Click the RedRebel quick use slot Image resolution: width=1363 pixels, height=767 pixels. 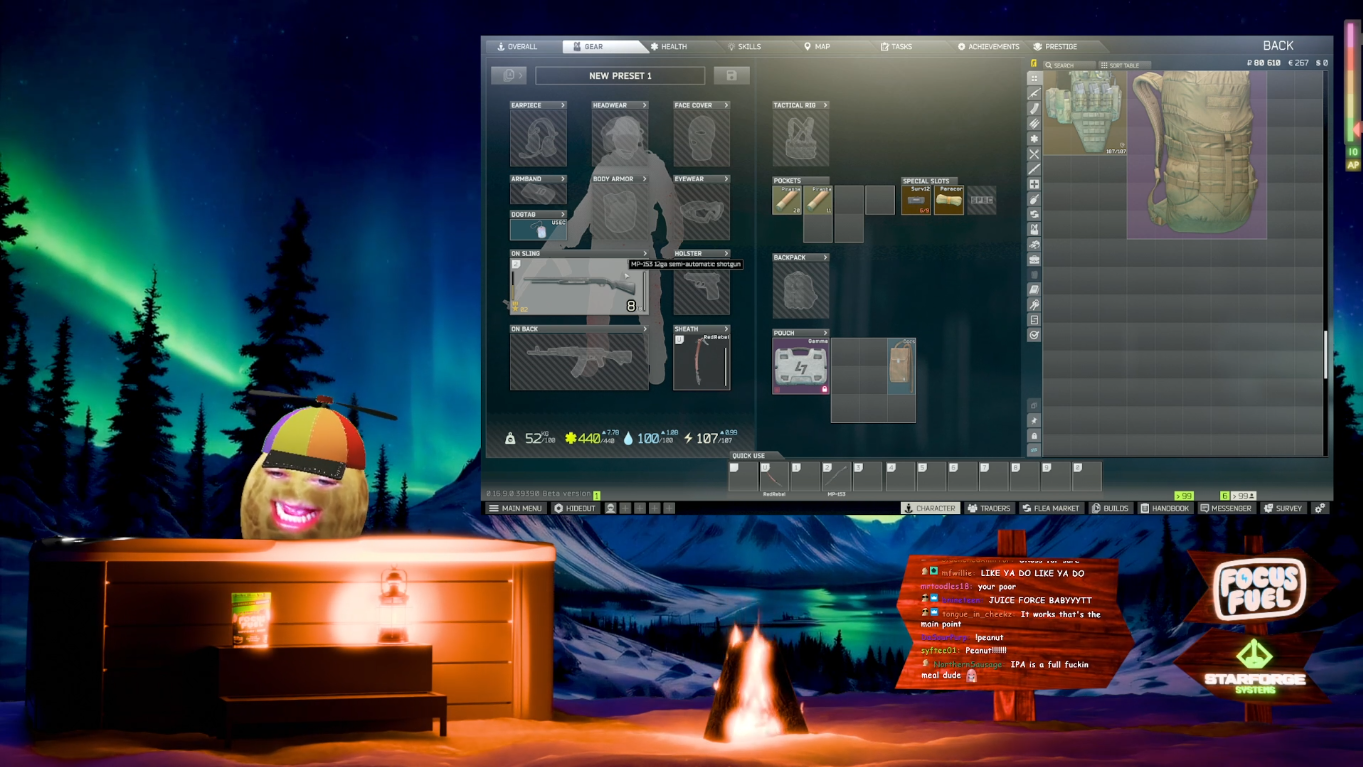774,476
